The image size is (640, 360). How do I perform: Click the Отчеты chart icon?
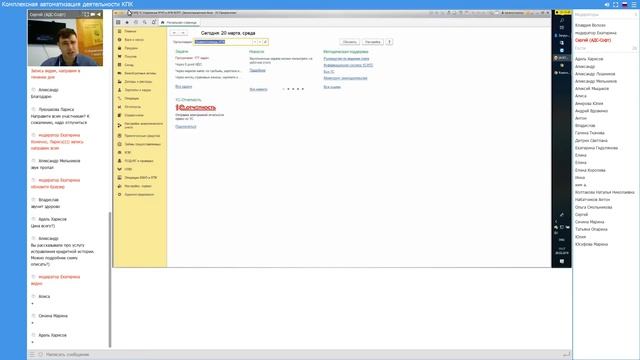tap(120, 107)
